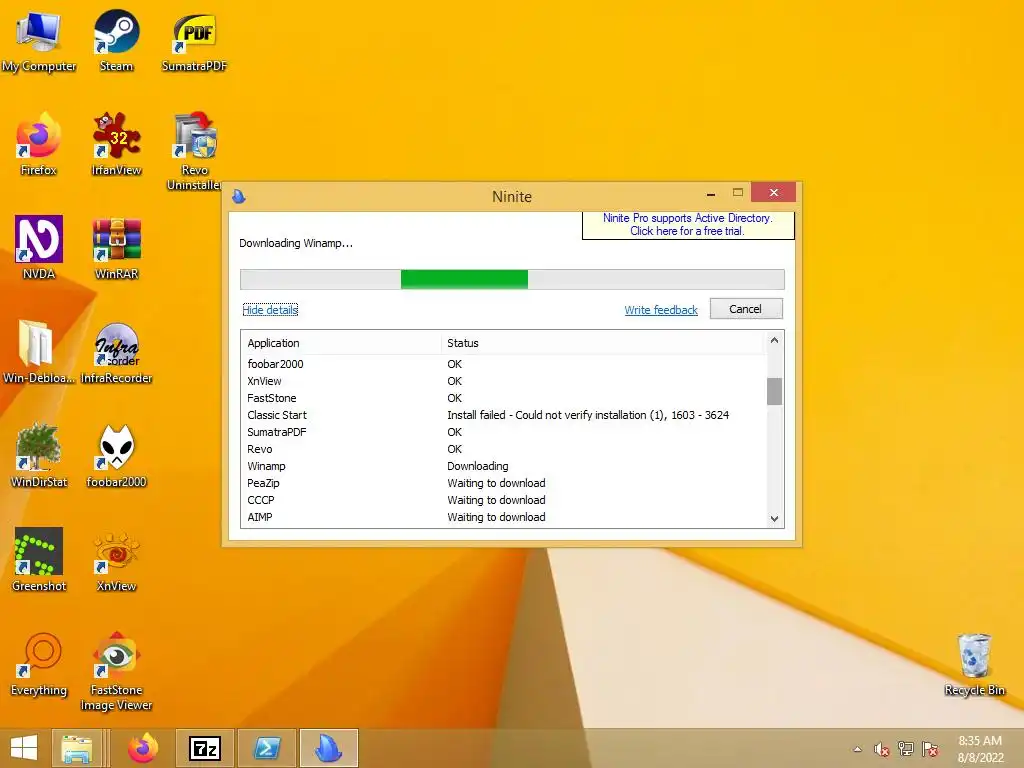The image size is (1024, 768).
Task: Click the Ninite taskbar button
Action: click(x=328, y=748)
